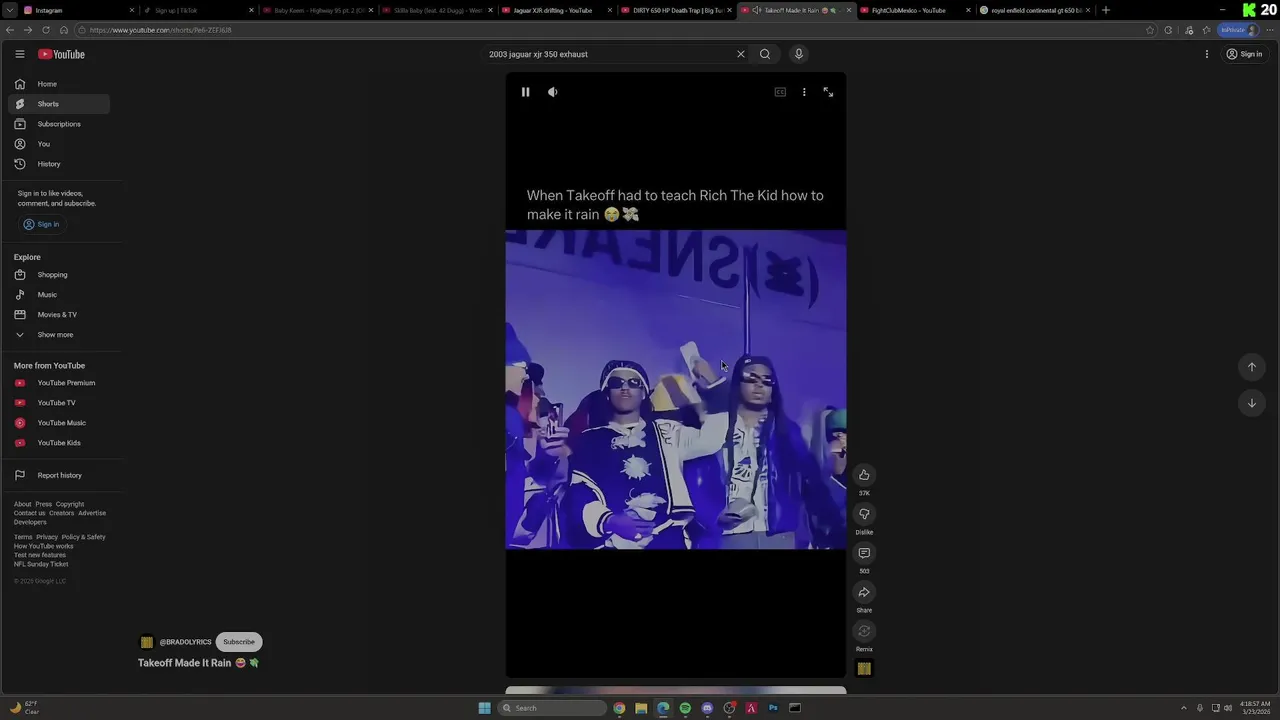Viewport: 1280px width, 720px height.
Task: Go to the next Short with down arrow
Action: point(1251,403)
